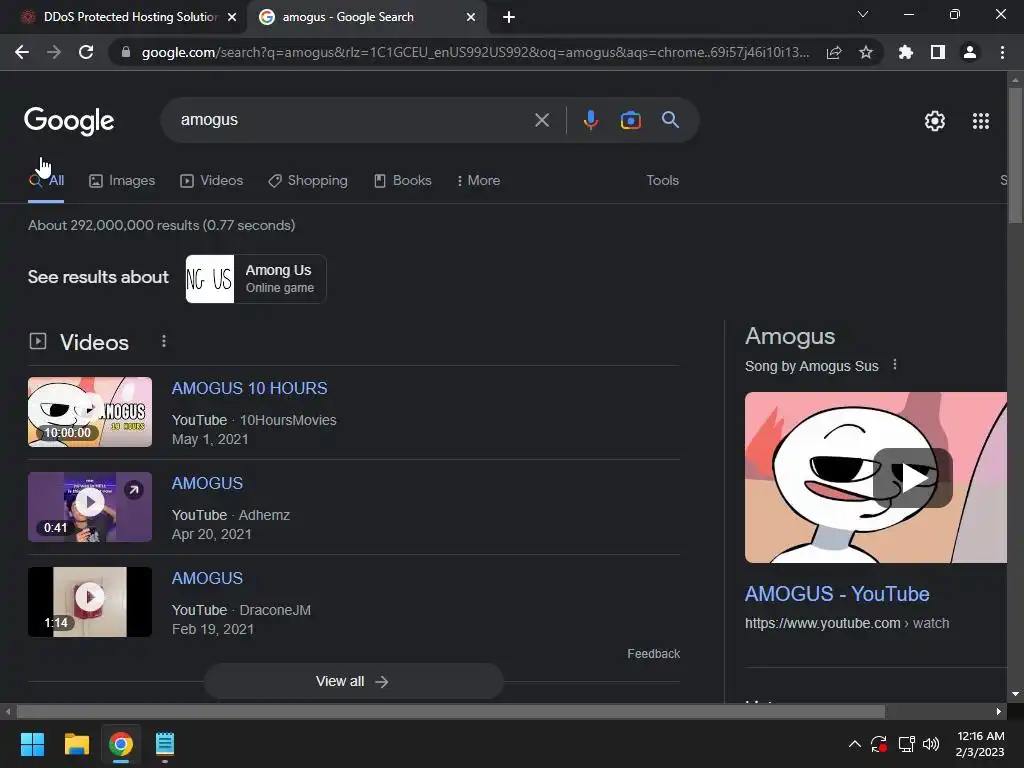Bookmark this page with the star icon

[866, 52]
